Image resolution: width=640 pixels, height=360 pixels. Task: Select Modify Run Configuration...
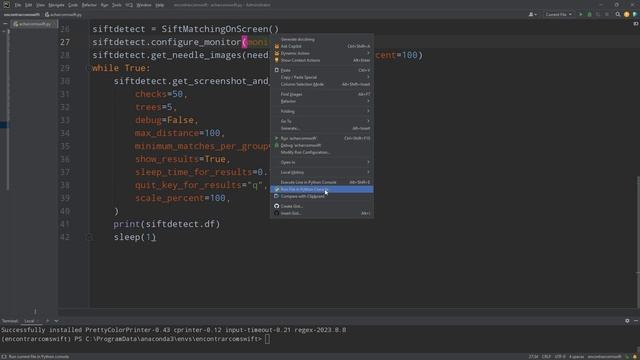pos(322,152)
